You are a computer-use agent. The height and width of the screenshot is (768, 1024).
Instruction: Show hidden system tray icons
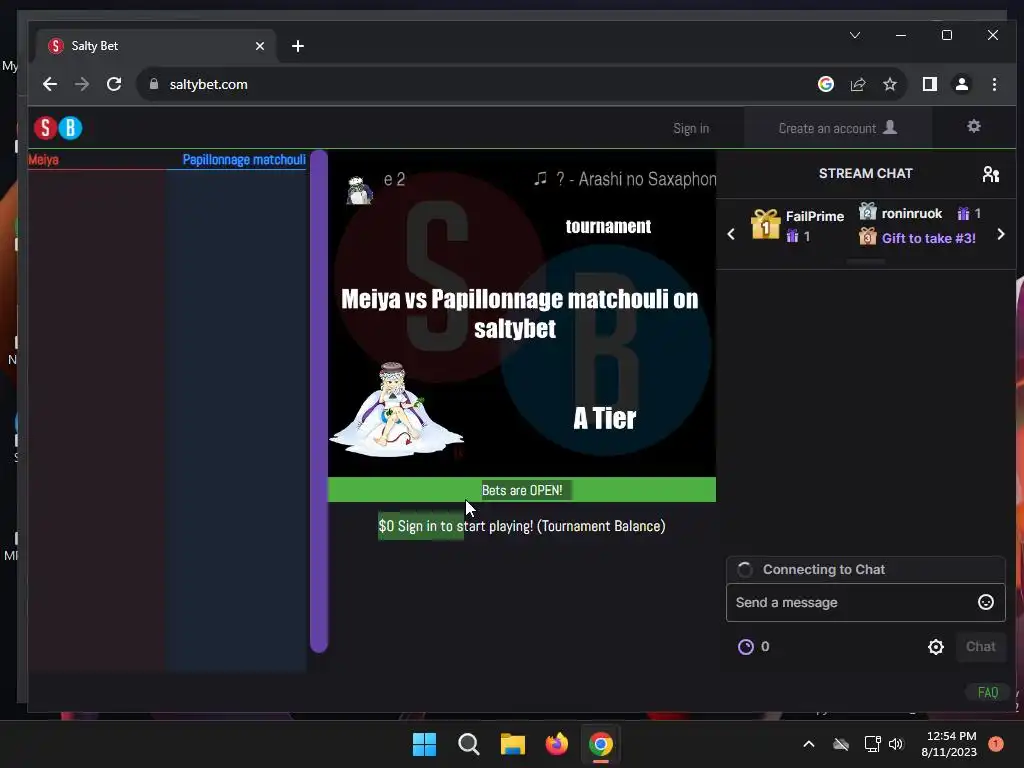[x=808, y=744]
